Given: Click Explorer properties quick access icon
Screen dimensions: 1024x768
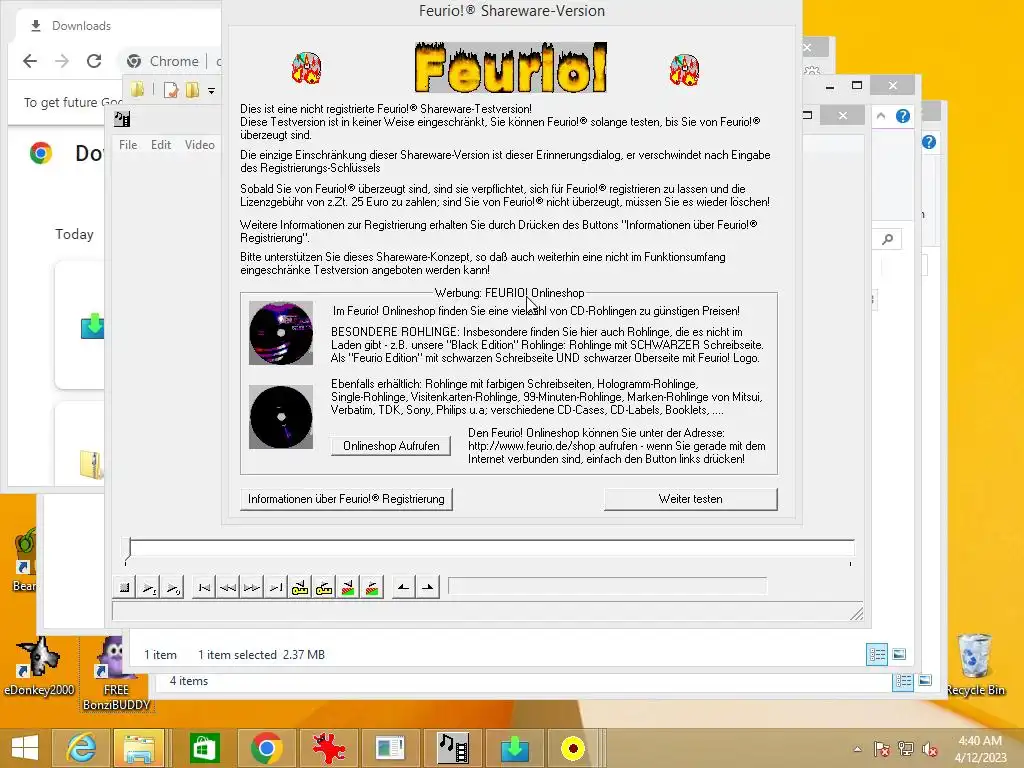Looking at the screenshot, I should click(x=171, y=90).
